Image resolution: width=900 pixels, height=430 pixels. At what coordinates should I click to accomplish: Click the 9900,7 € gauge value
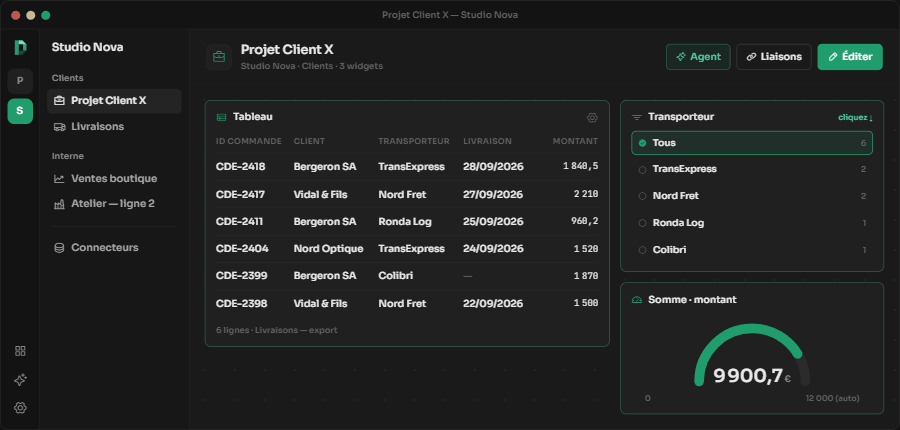point(752,376)
